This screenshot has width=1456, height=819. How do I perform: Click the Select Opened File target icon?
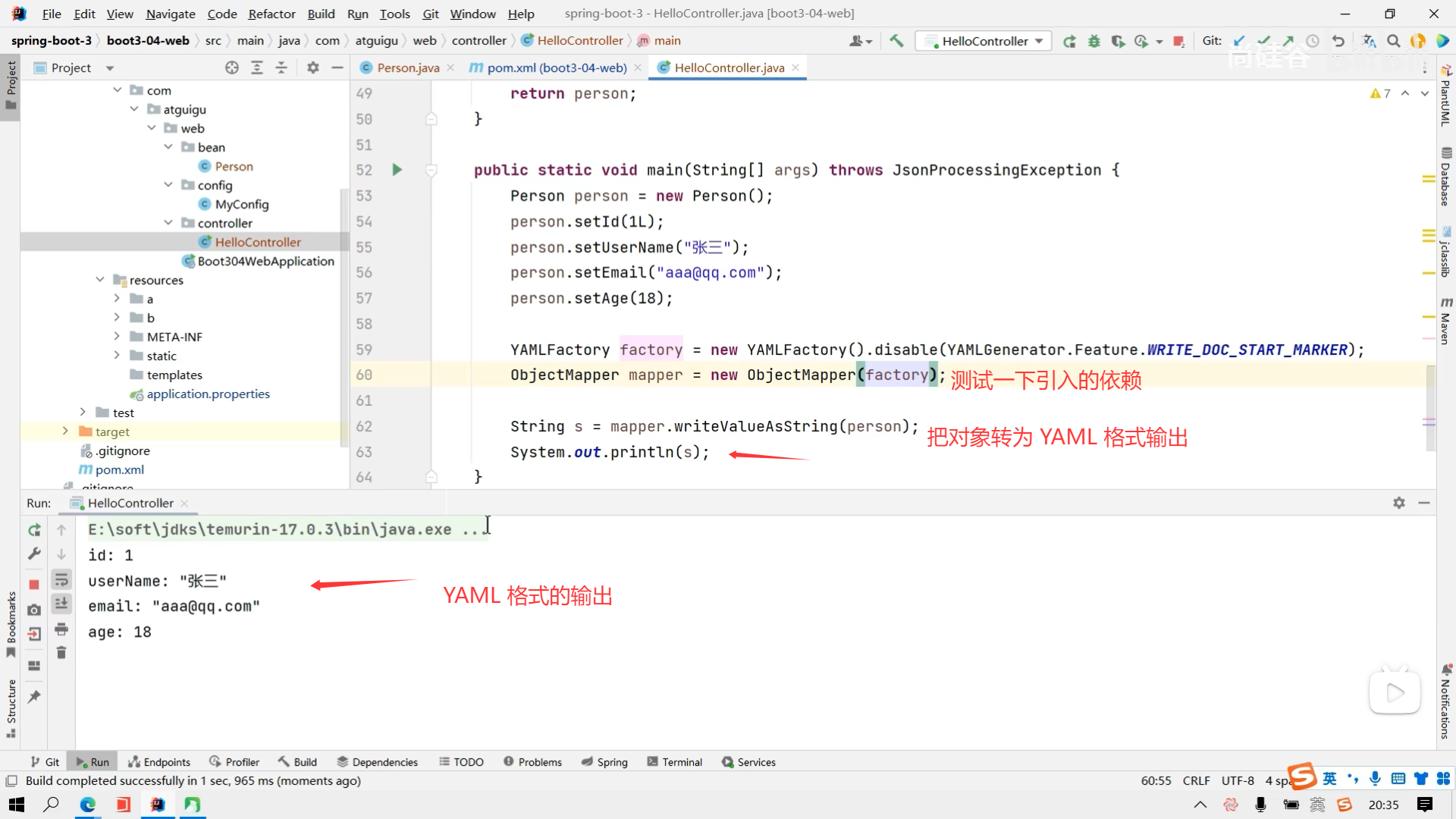click(x=232, y=67)
